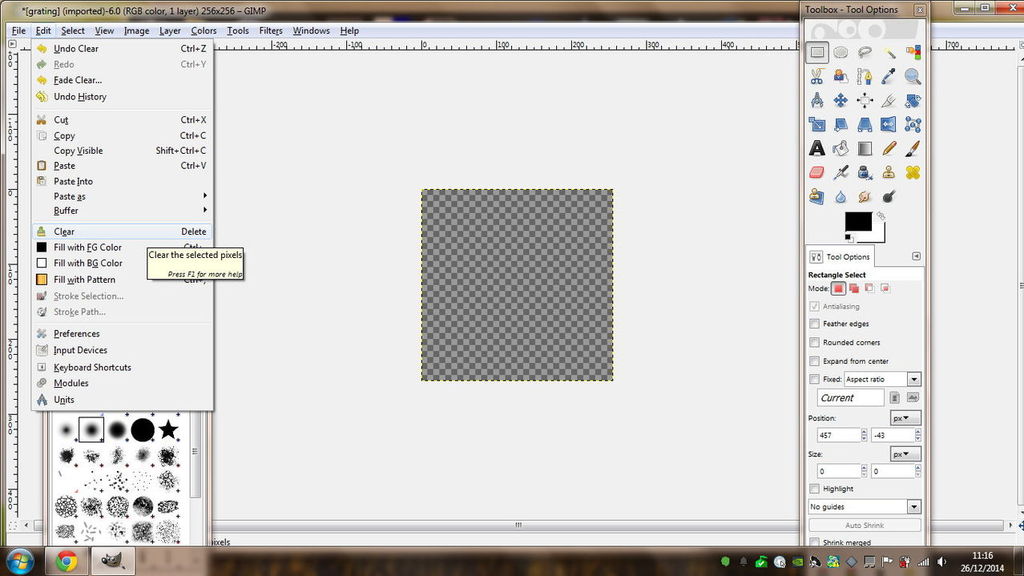The image size is (1024, 576).
Task: Choose Clear from the Edit menu
Action: point(122,231)
